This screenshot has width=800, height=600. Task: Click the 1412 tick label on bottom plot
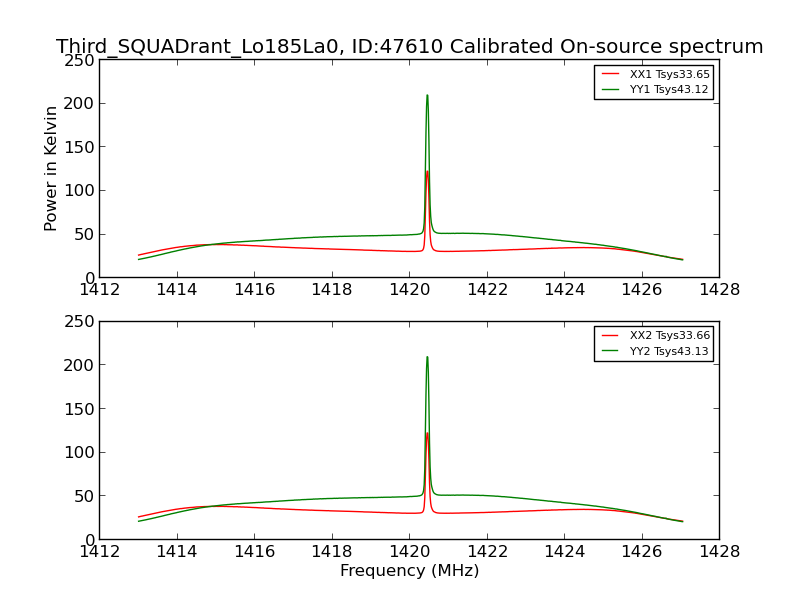coord(99,552)
